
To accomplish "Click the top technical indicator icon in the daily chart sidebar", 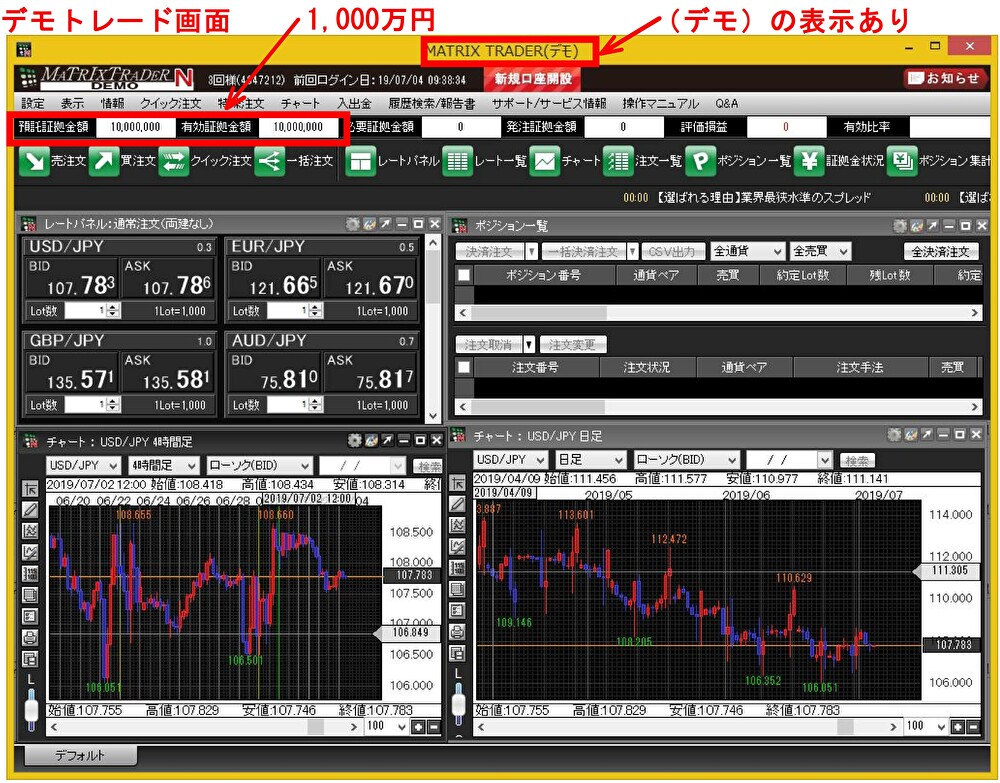I will coord(457,525).
